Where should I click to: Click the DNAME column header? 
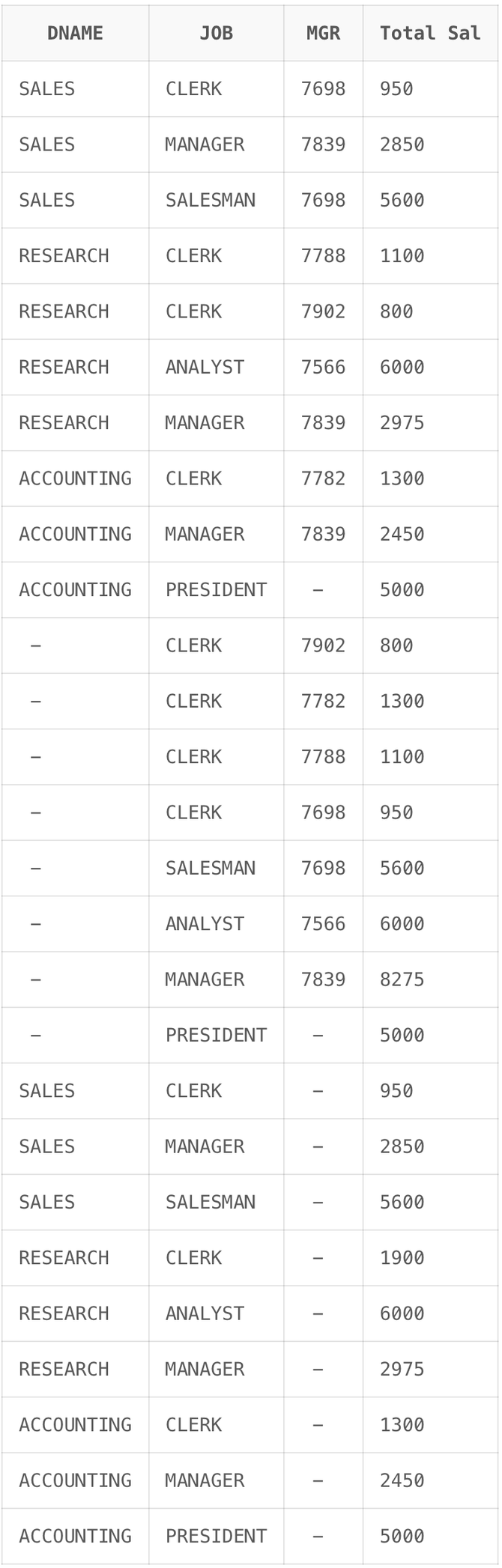click(x=75, y=33)
